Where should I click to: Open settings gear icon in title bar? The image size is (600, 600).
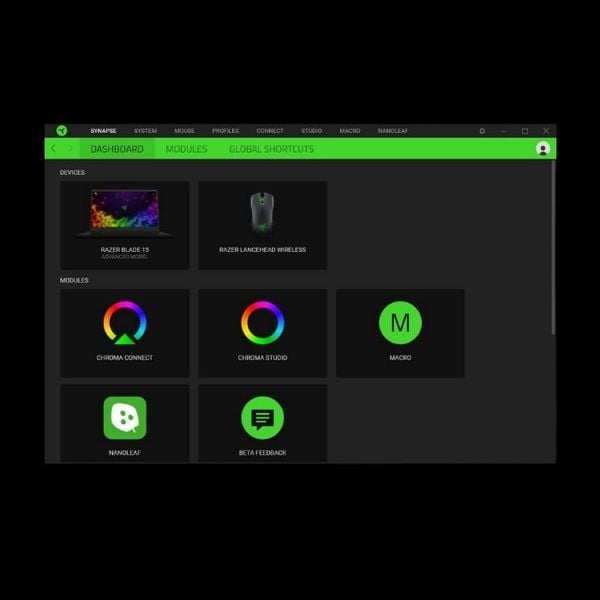pos(482,131)
